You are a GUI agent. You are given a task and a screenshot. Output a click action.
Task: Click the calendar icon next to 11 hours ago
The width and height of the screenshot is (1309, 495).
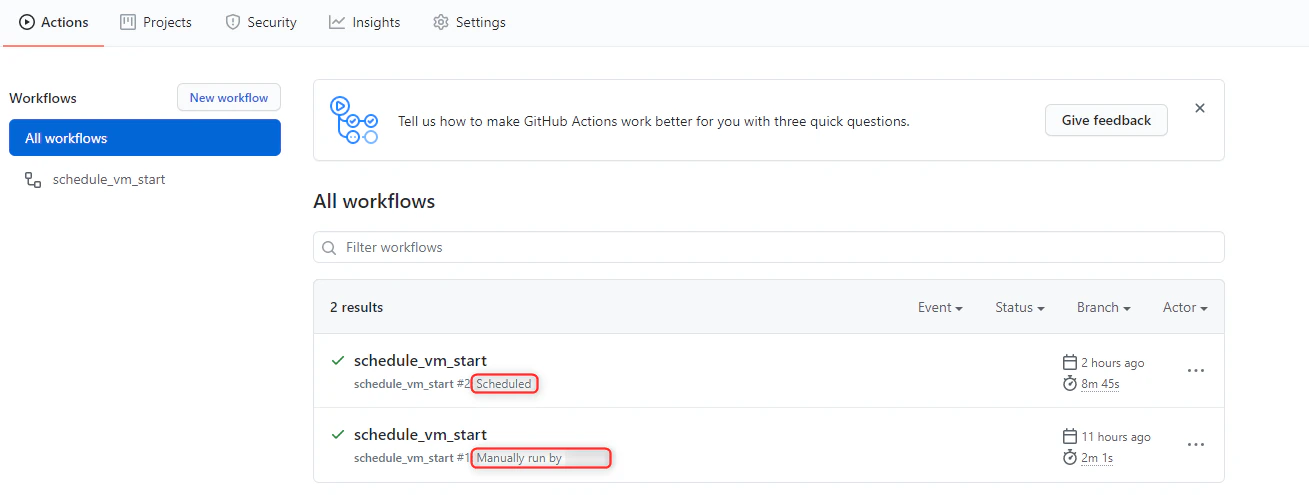pyautogui.click(x=1069, y=436)
